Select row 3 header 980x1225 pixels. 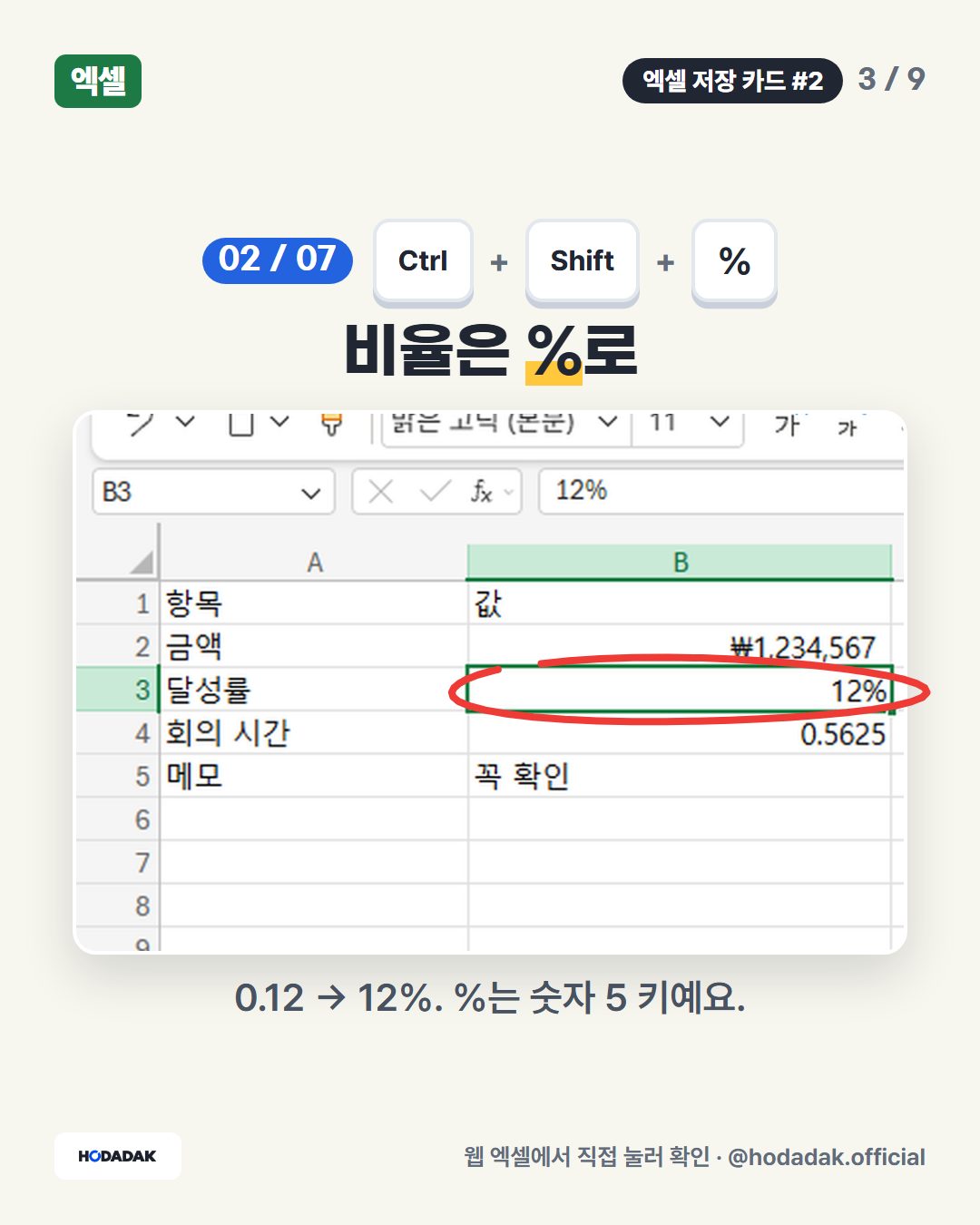coord(118,690)
